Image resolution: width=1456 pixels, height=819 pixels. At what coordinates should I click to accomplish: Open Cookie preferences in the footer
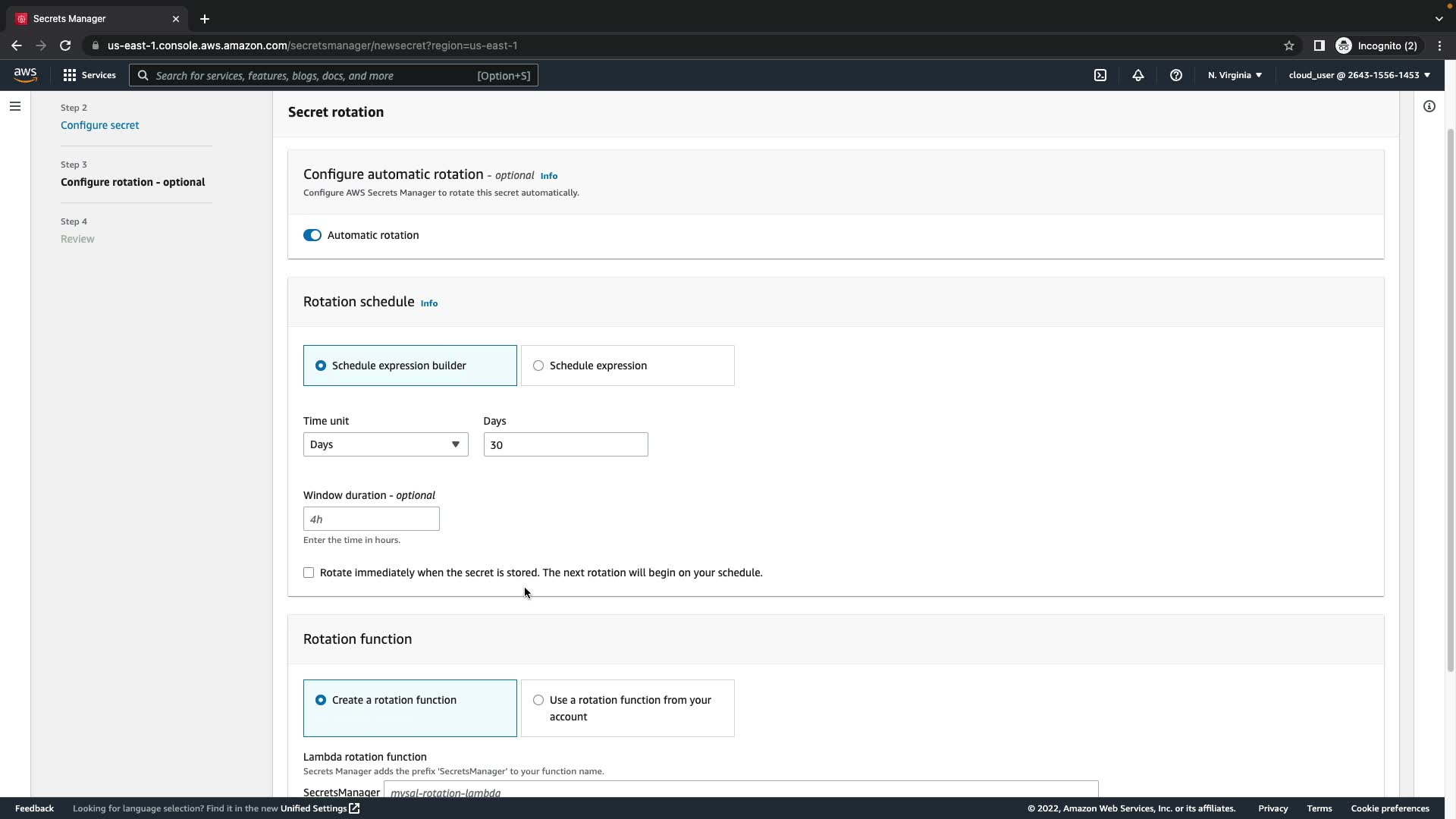coord(1389,808)
